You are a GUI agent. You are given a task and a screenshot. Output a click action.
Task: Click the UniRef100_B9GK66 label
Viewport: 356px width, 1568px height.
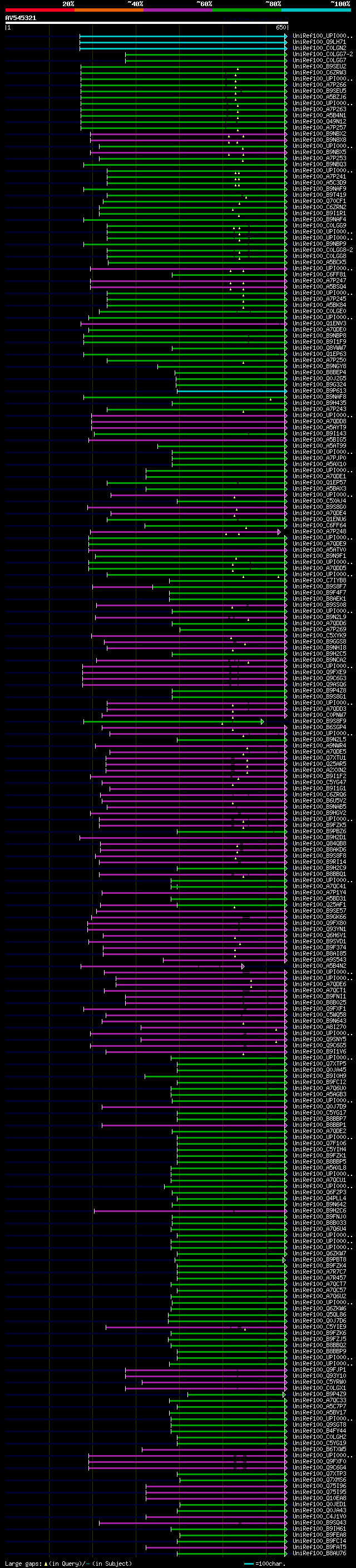pos(319,917)
